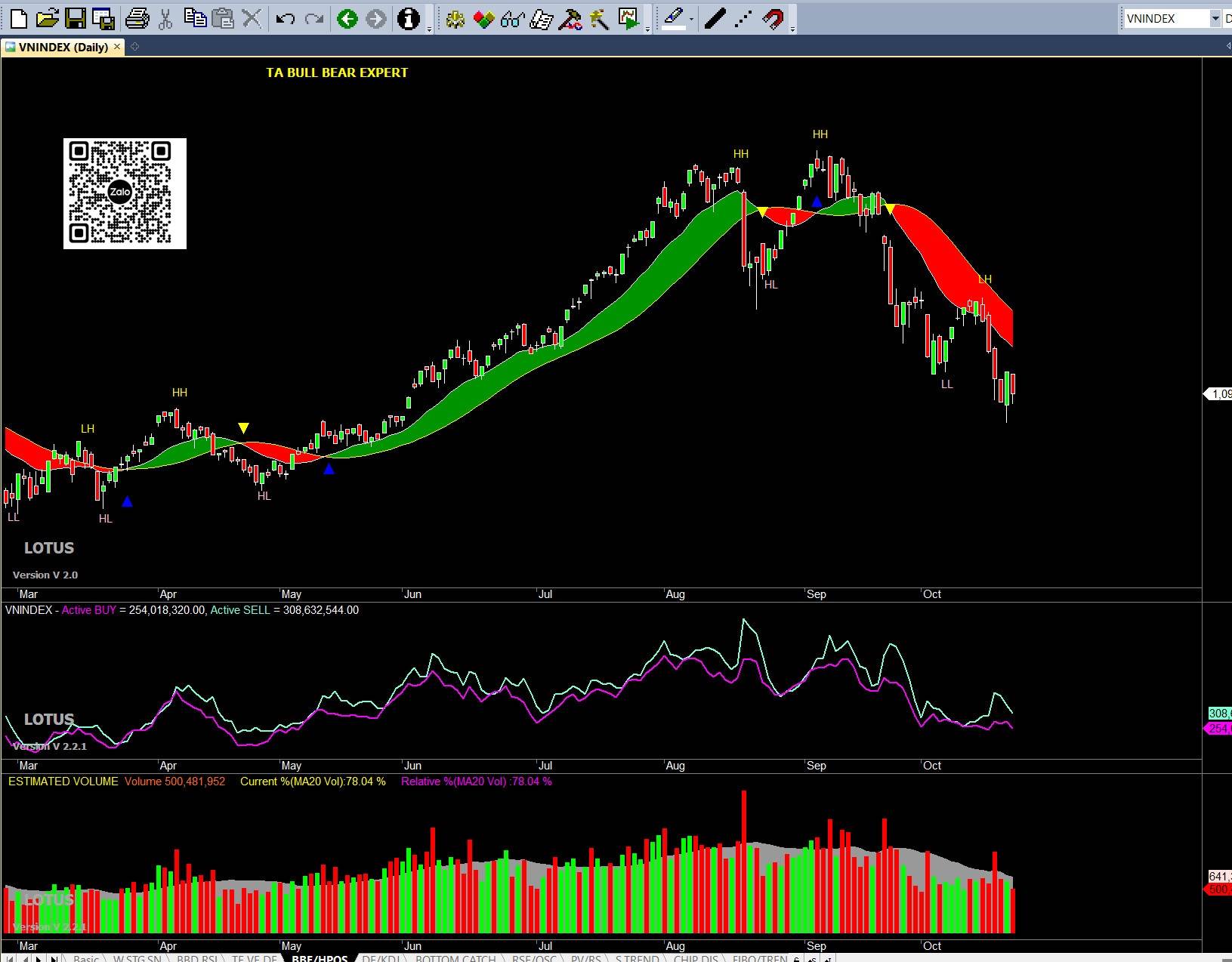
Task: Open toolbar options after the magnet icon
Action: [x=792, y=29]
